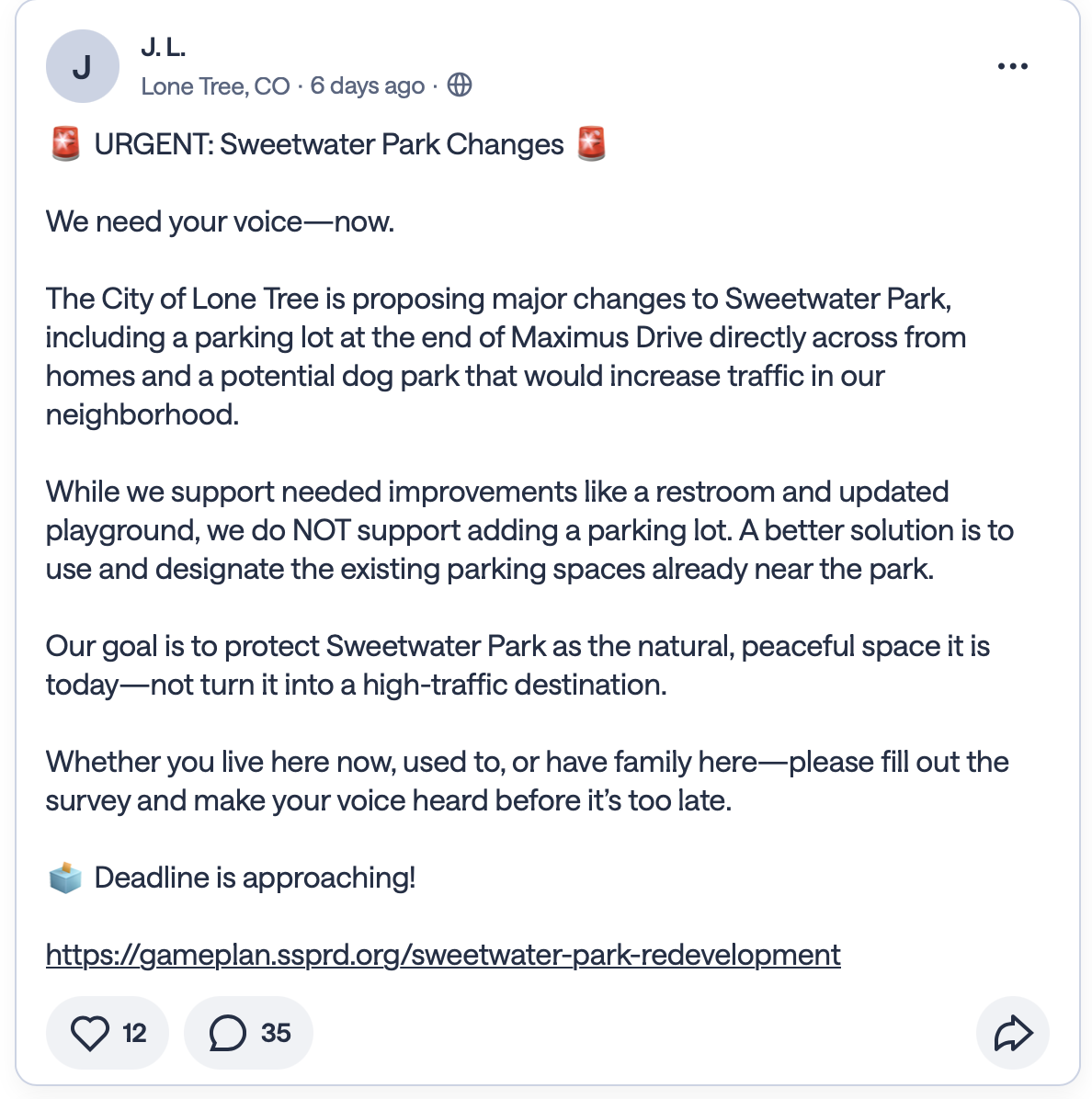Open the Sweetwater Park redevelopment link
The width and height of the screenshot is (1092, 1099).
coord(442,955)
